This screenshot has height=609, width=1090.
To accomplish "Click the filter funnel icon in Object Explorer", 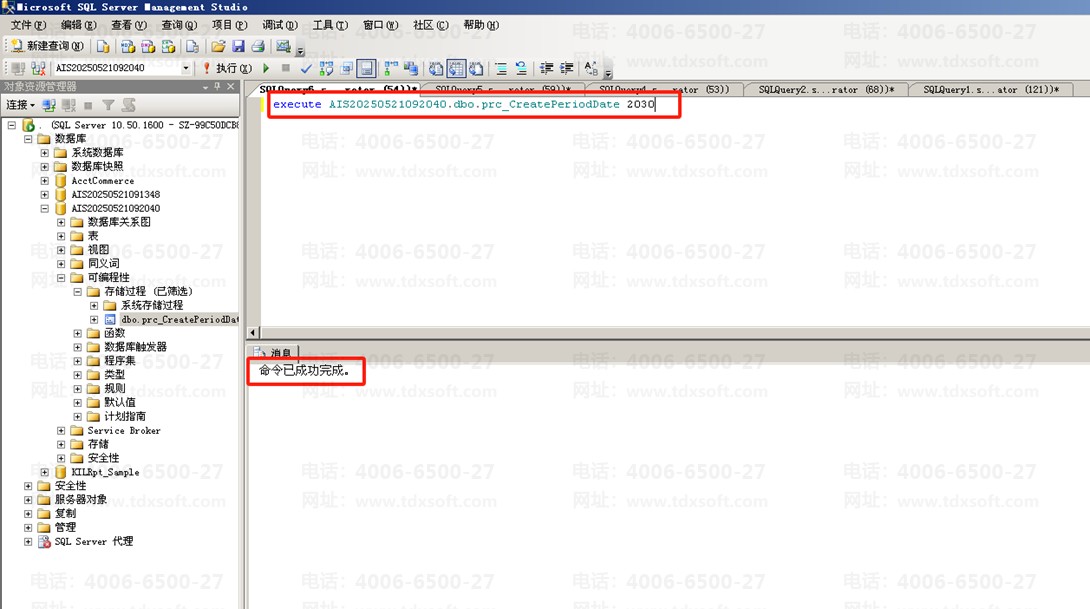I will point(108,105).
